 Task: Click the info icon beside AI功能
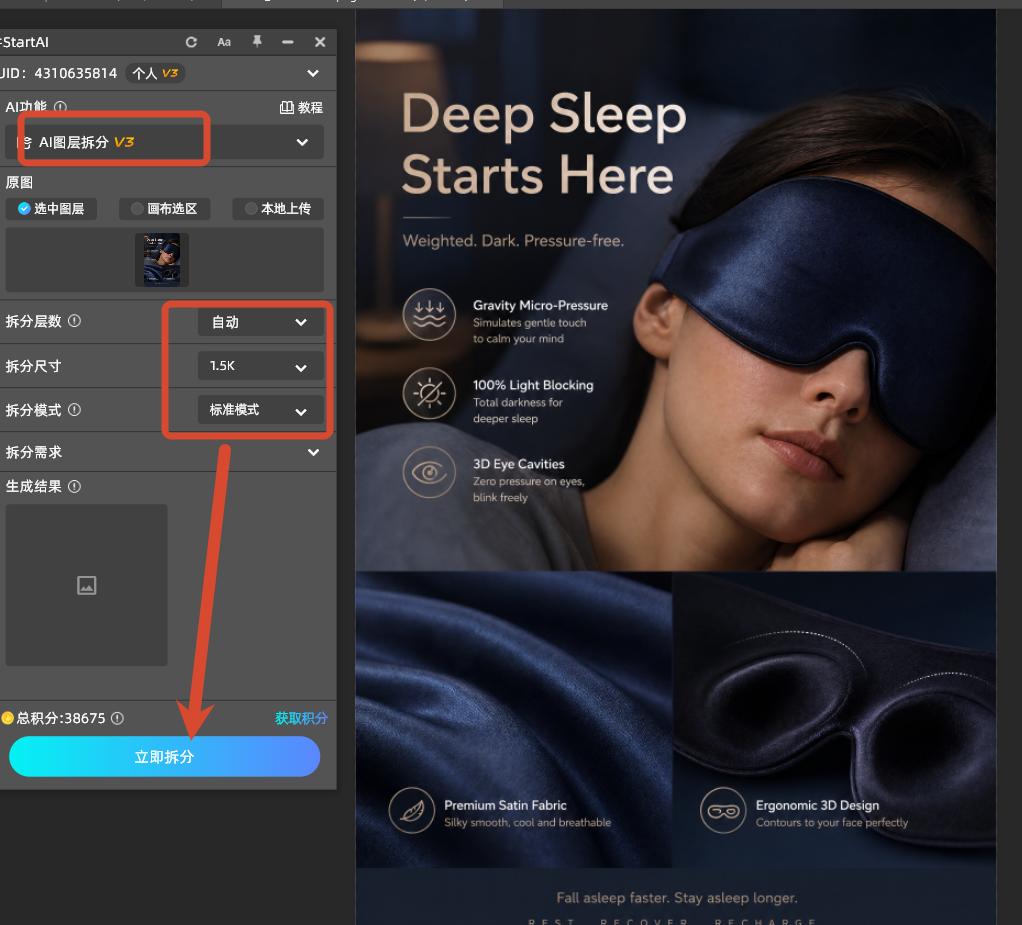click(x=60, y=107)
